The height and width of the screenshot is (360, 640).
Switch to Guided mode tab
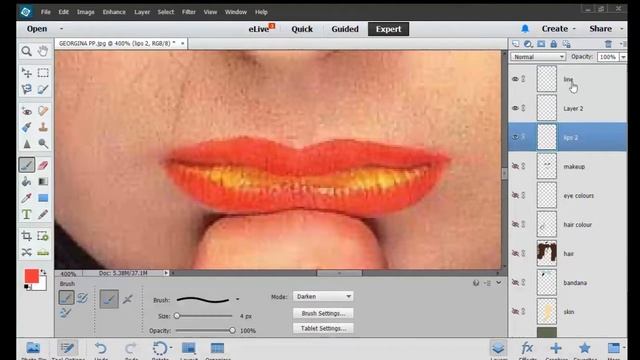pos(345,29)
